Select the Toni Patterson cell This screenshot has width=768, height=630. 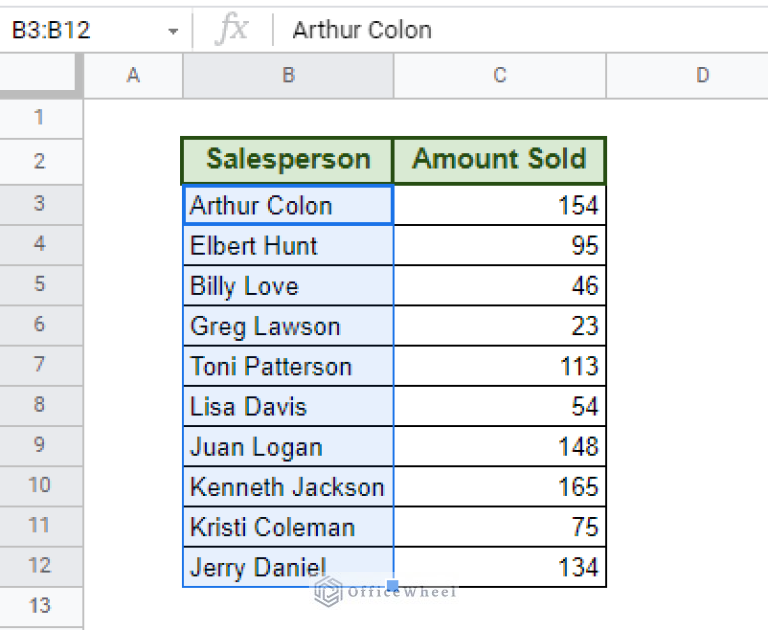288,366
